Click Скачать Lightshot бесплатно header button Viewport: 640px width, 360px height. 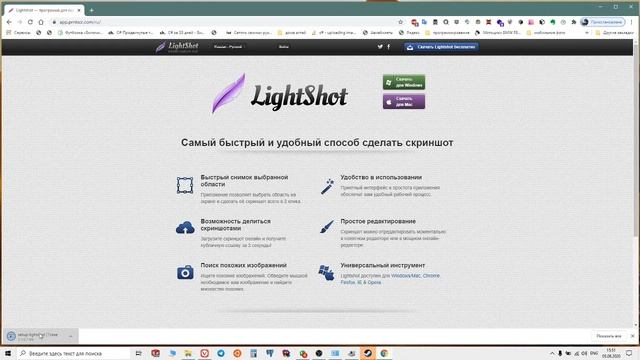(x=441, y=47)
